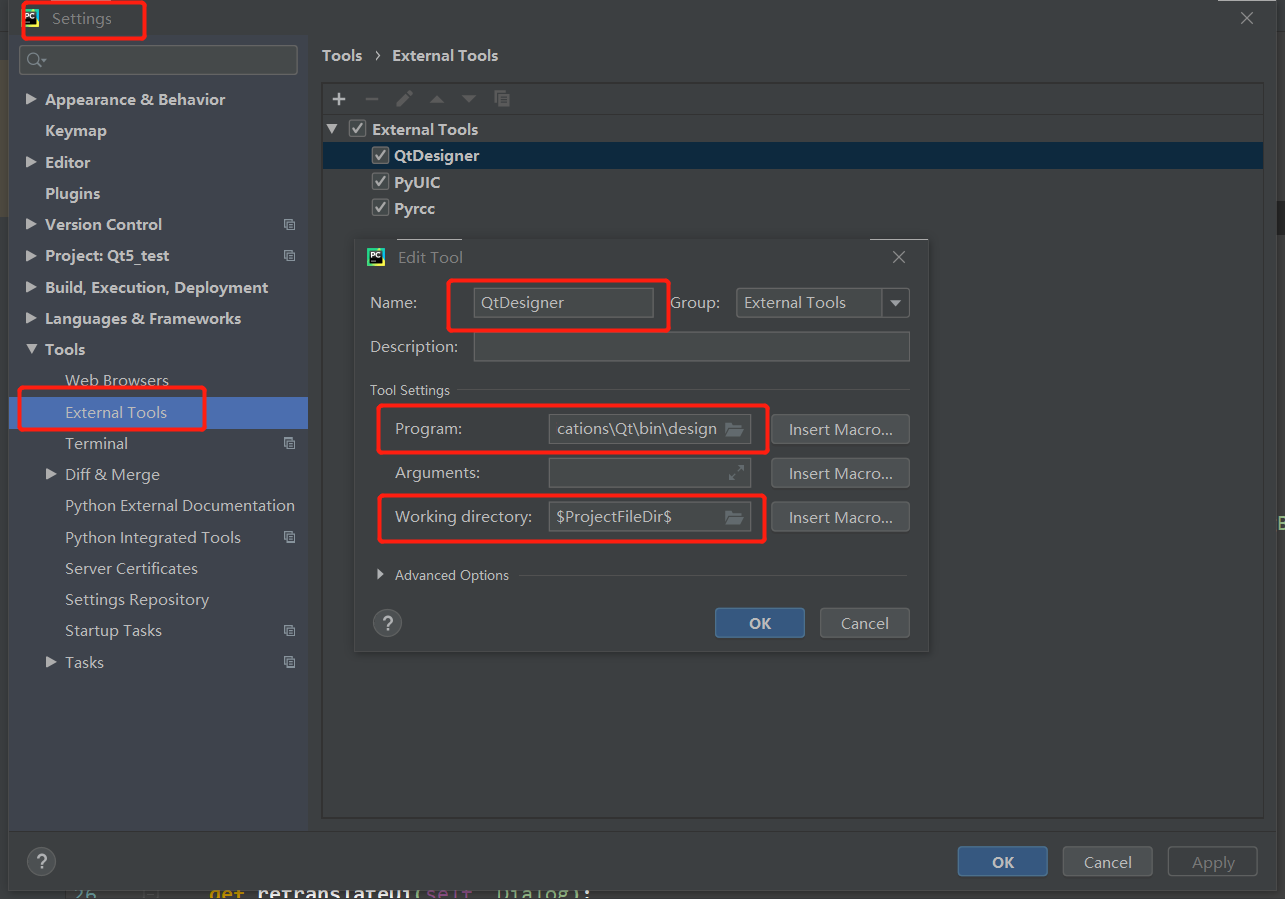Screen dimensions: 1285x899
Task: Toggle the Pyrcc checkbox
Action: pos(380,208)
